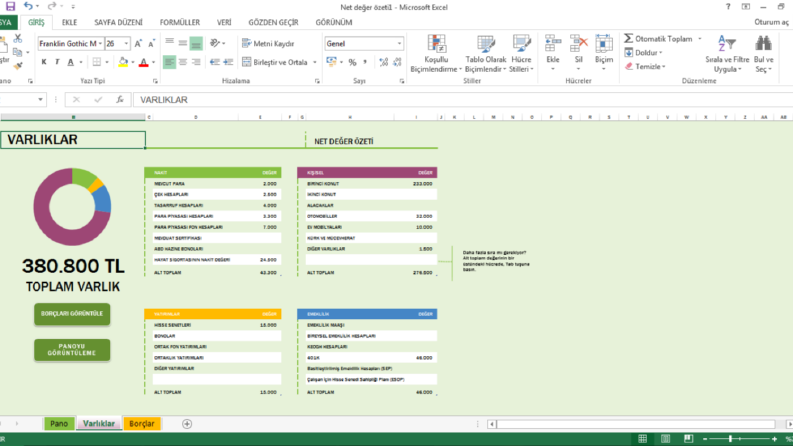793x446 pixels.
Task: Toggle italic formatting (T)
Action: 57,62
